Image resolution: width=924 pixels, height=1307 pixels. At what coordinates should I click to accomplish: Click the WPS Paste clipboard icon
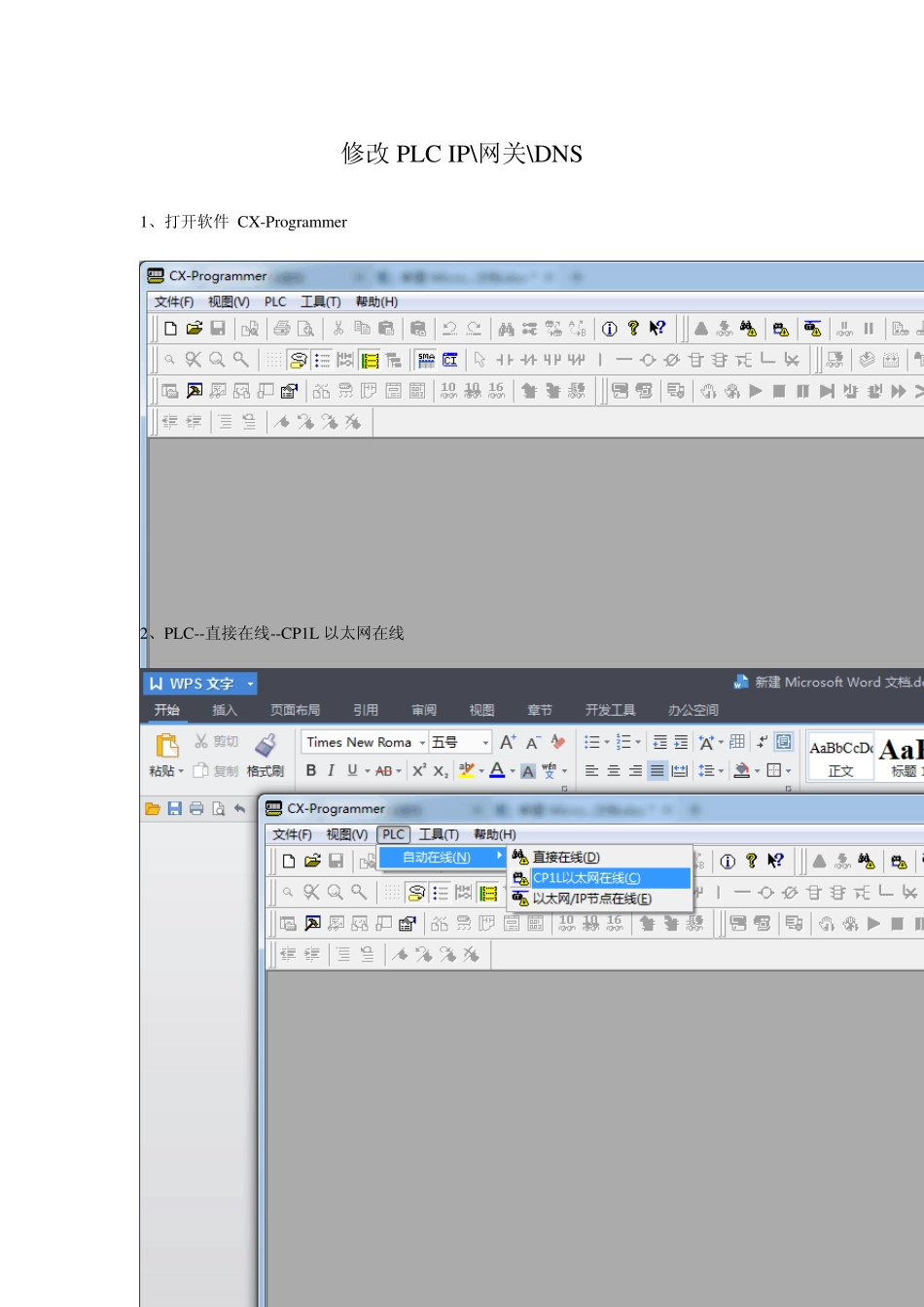[167, 746]
